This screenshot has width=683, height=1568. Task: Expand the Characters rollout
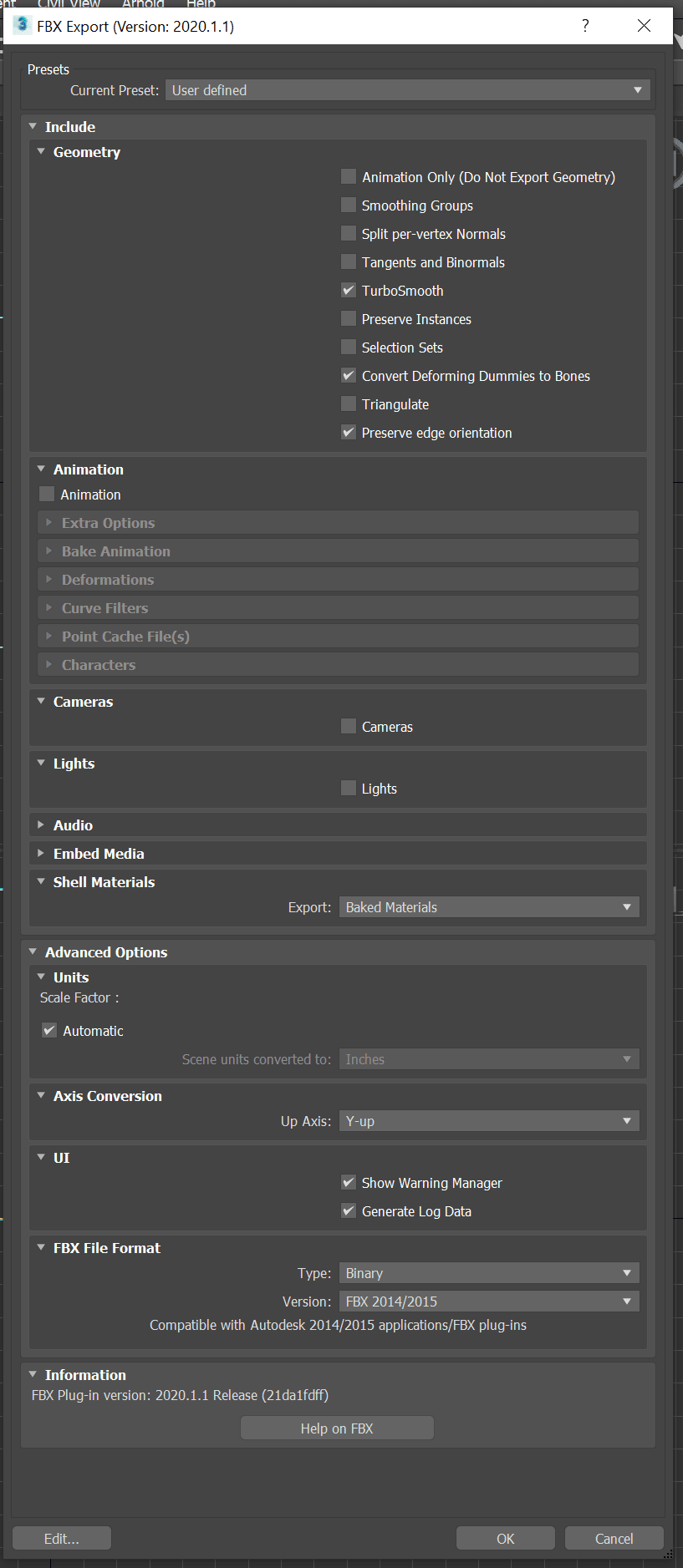coord(338,665)
